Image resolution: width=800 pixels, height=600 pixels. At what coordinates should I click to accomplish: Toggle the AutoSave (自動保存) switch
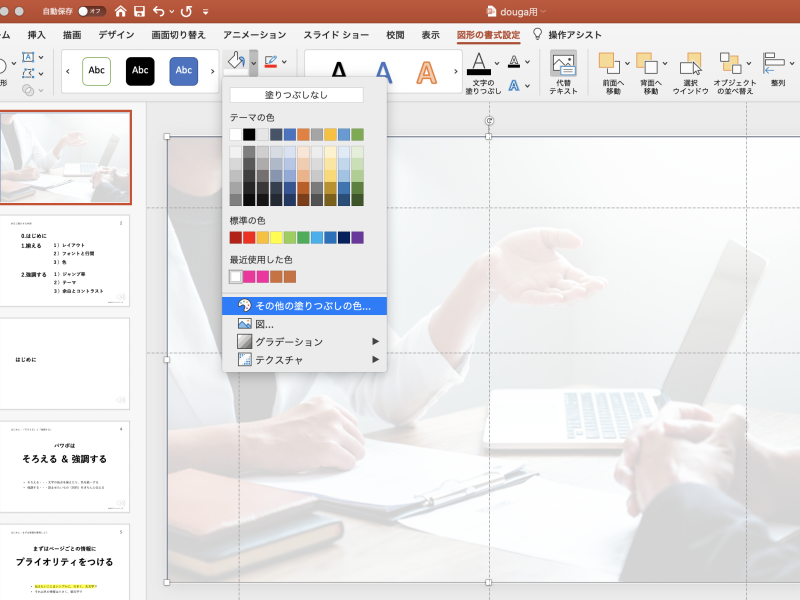(x=92, y=11)
